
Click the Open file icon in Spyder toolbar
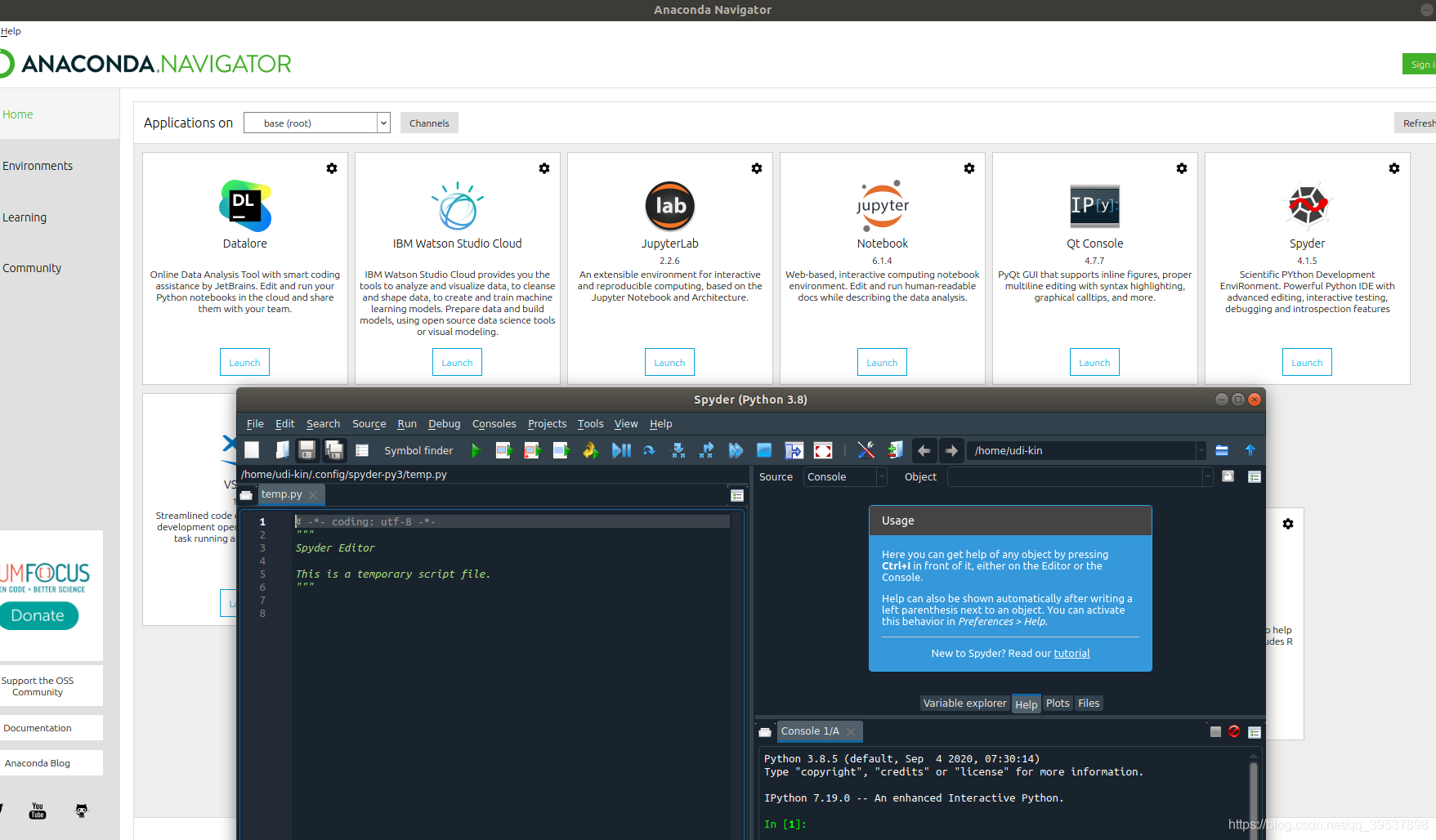pyautogui.click(x=282, y=450)
